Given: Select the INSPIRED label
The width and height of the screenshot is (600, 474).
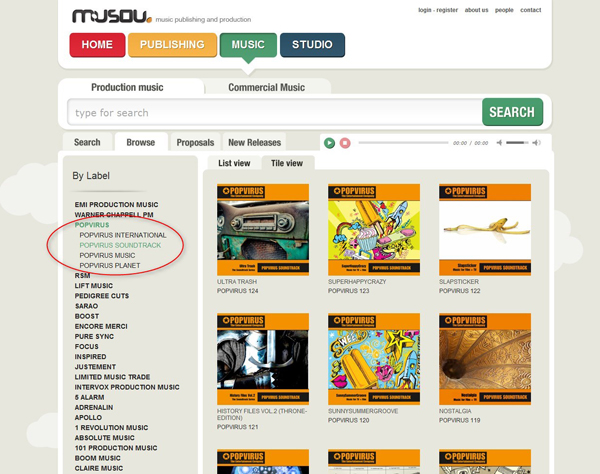Looking at the screenshot, I should click(90, 357).
